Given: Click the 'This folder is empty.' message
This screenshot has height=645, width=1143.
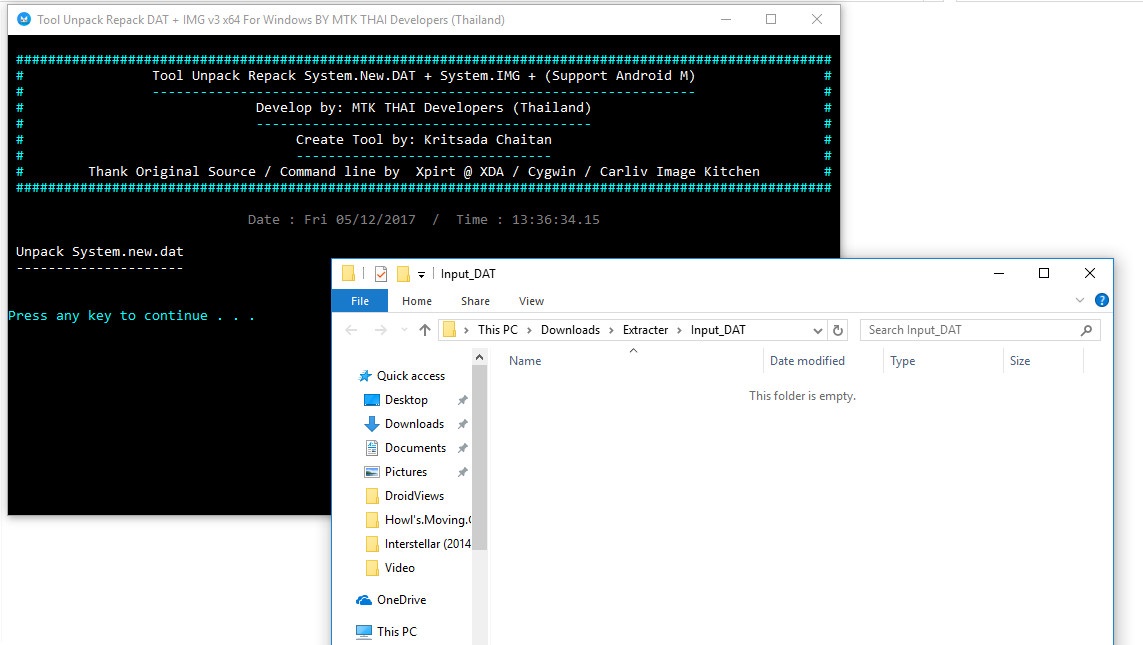Looking at the screenshot, I should point(803,396).
